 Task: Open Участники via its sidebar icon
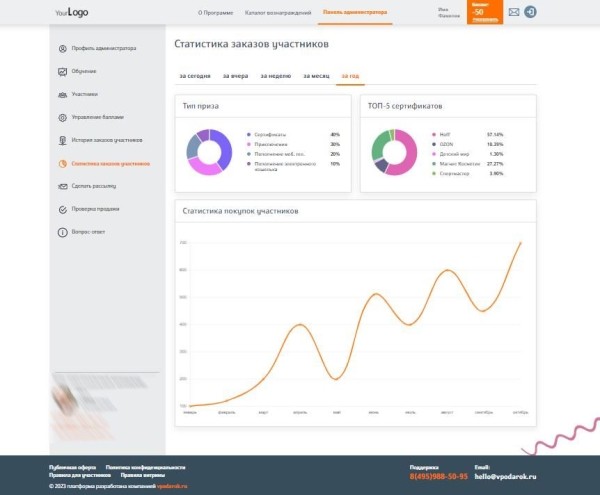(63, 94)
